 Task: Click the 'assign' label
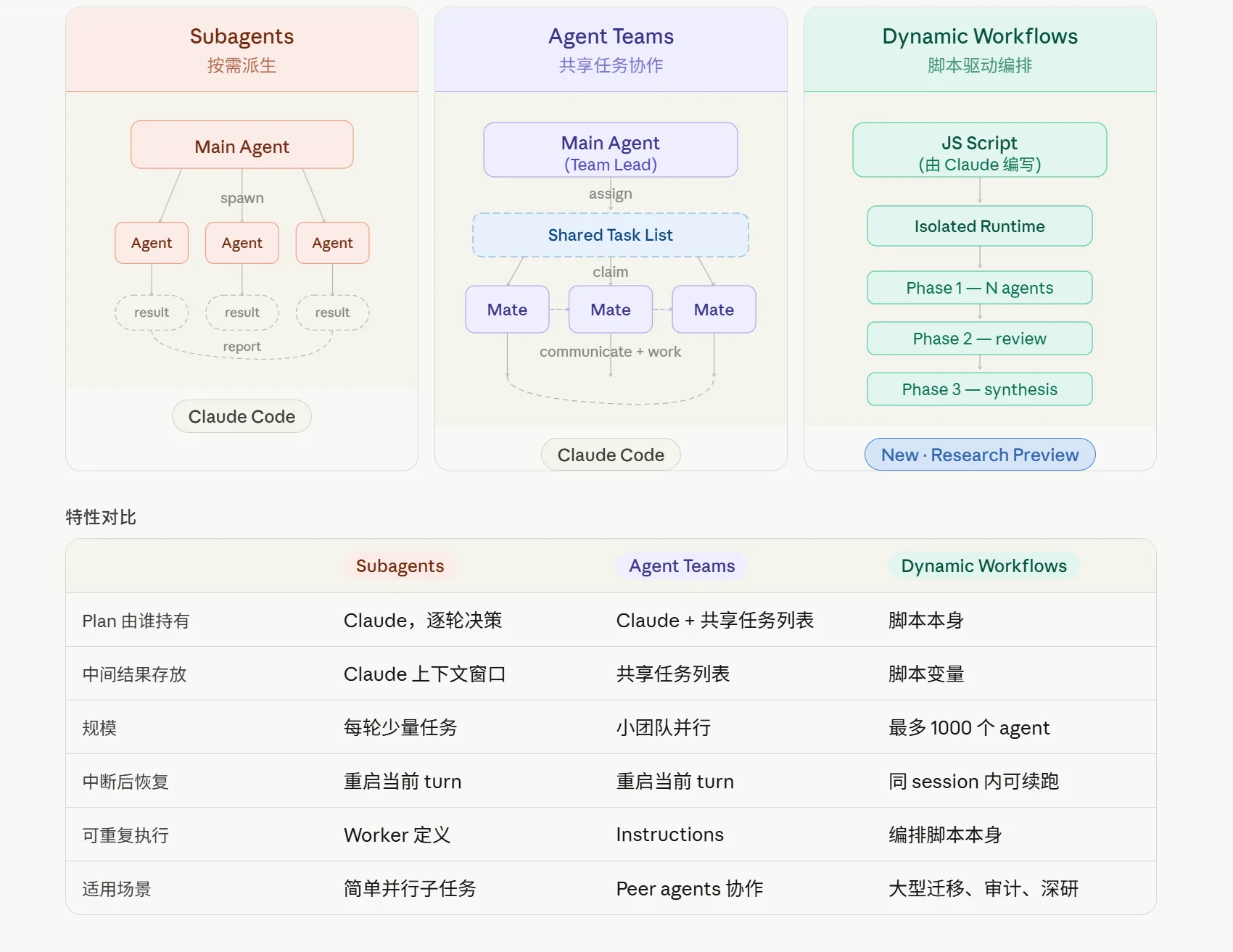(610, 194)
